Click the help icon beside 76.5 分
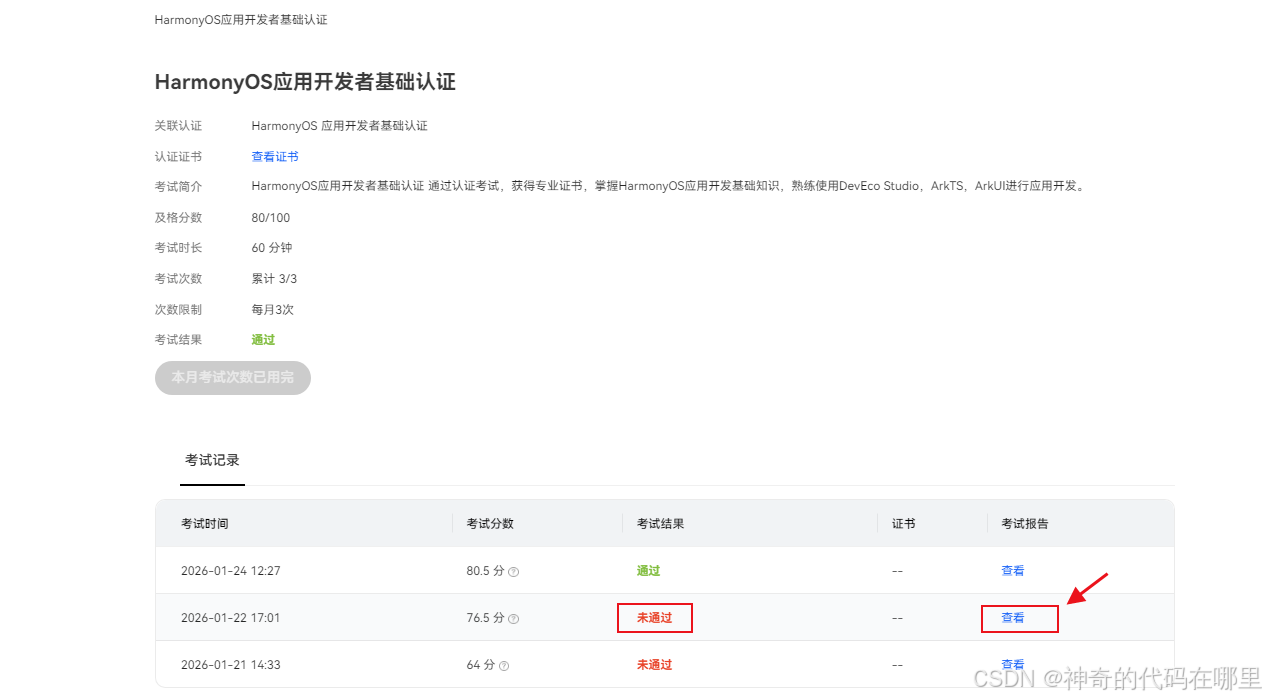This screenshot has height=700, width=1266. pyautogui.click(x=514, y=619)
